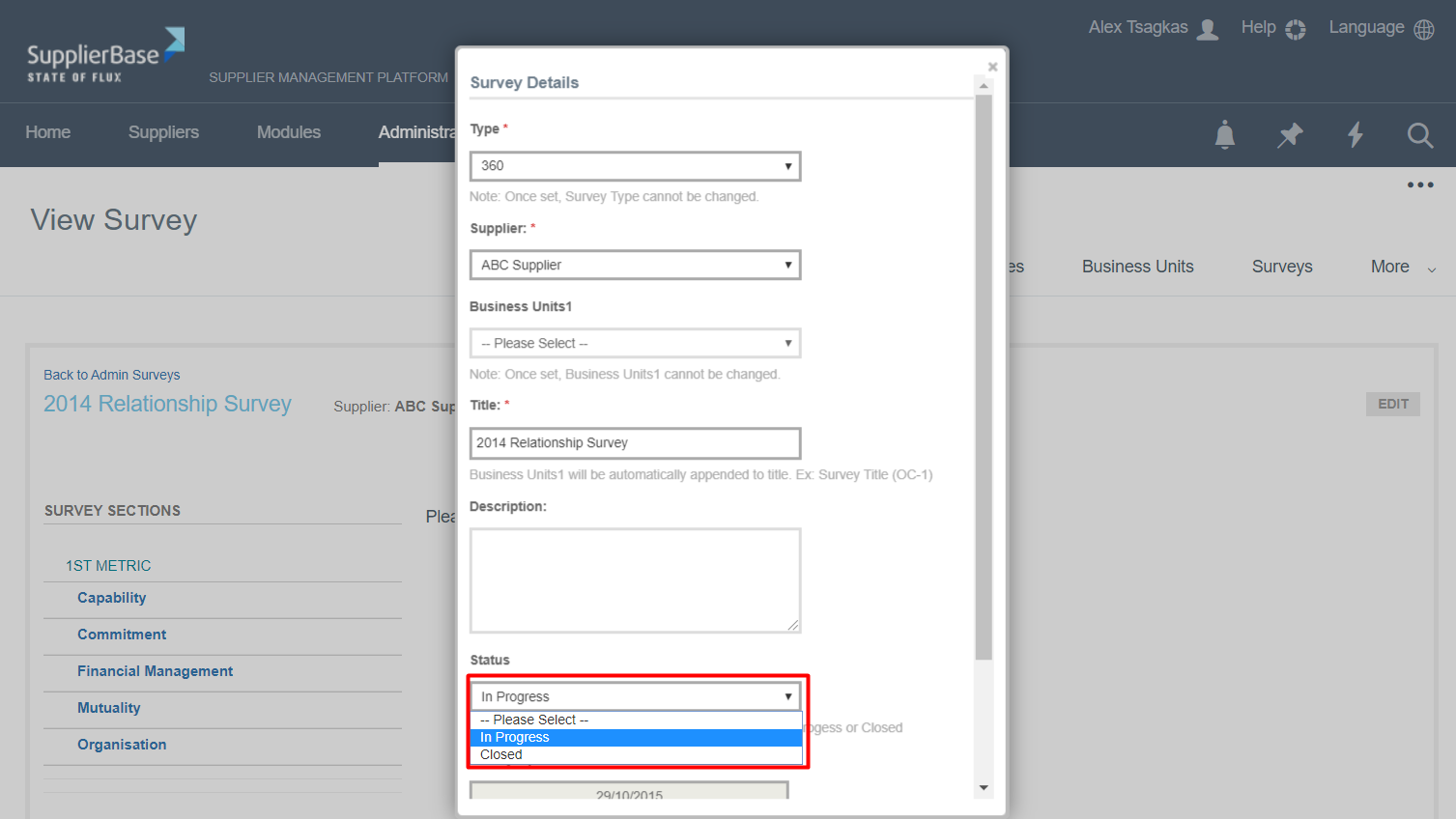Open the search magnifier icon

[x=1419, y=135]
